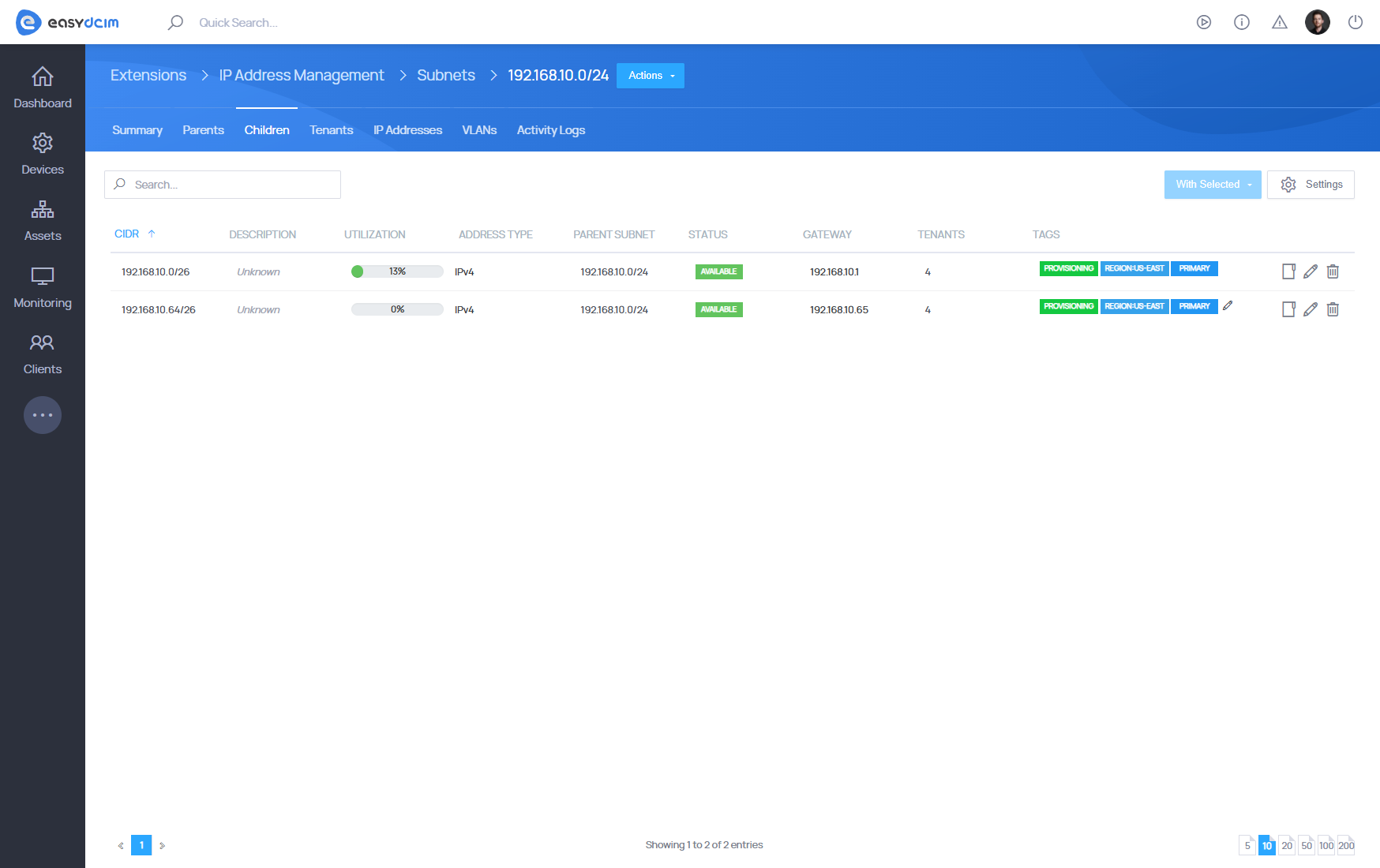Click the power logout icon
Screen dimensions: 1380x868
coord(1356,22)
